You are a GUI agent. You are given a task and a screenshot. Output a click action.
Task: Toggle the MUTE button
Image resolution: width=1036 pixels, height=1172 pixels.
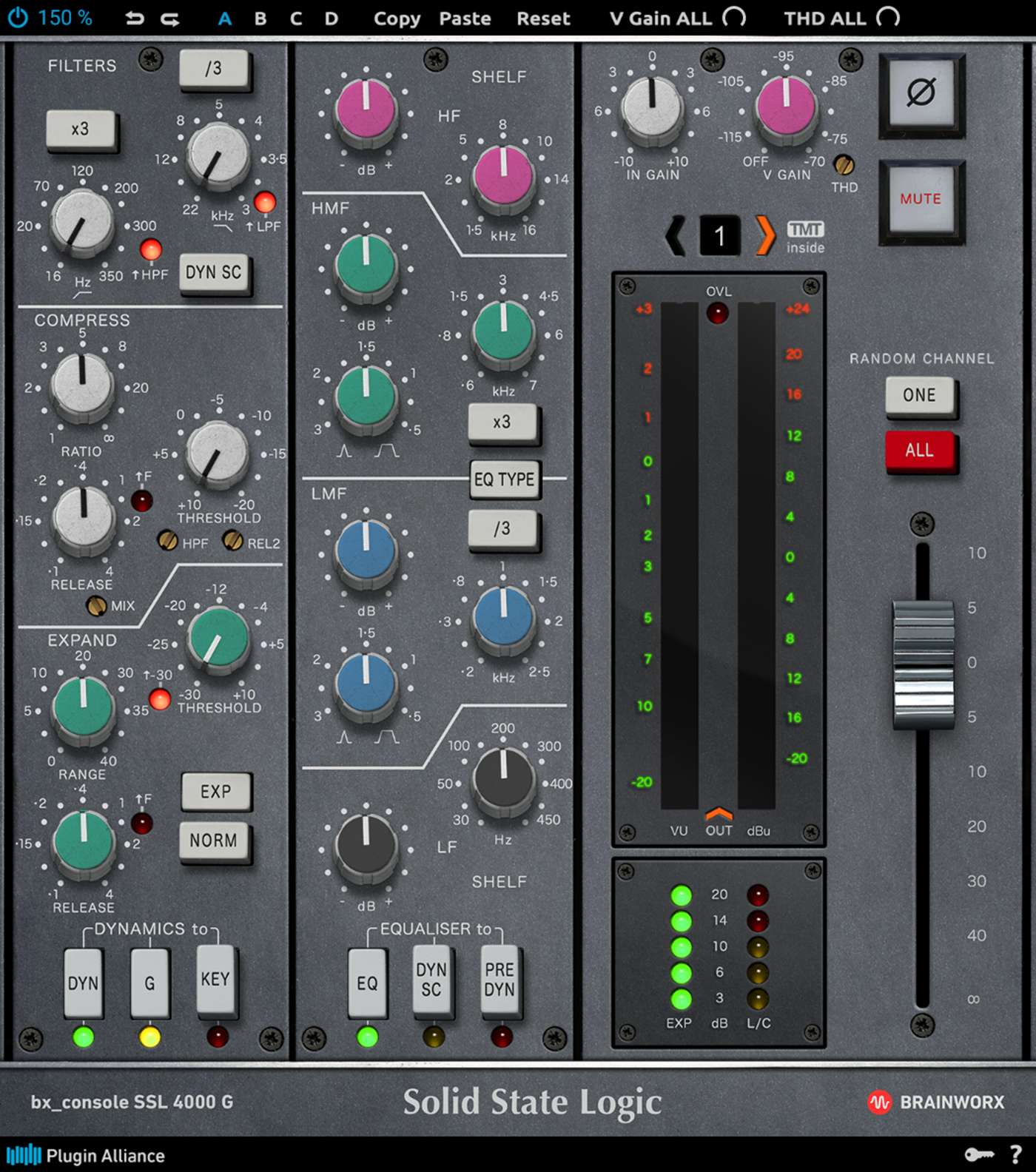coord(921,199)
